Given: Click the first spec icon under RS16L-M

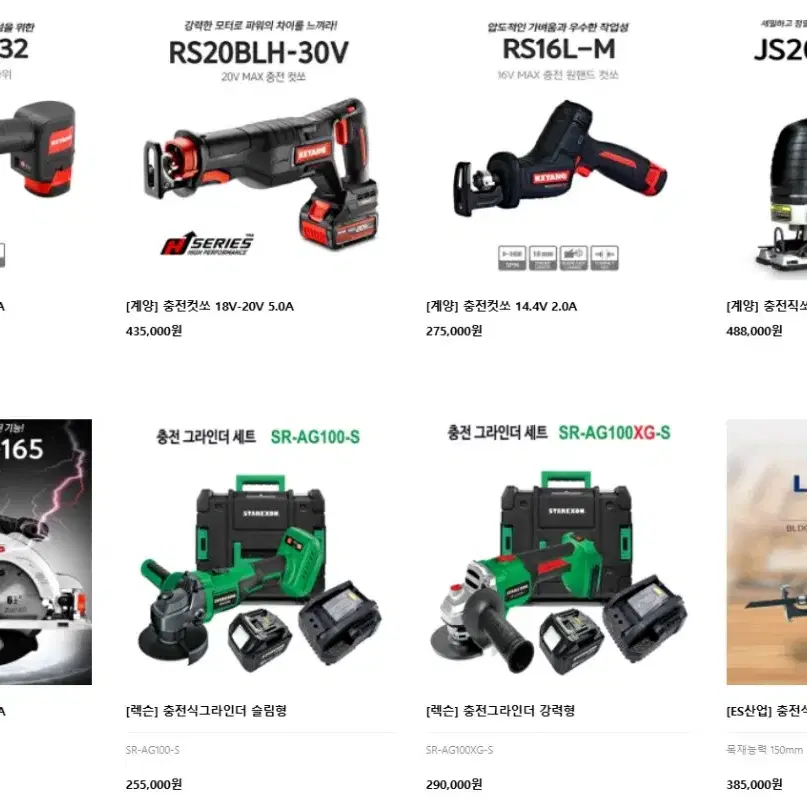Looking at the screenshot, I should point(512,258).
